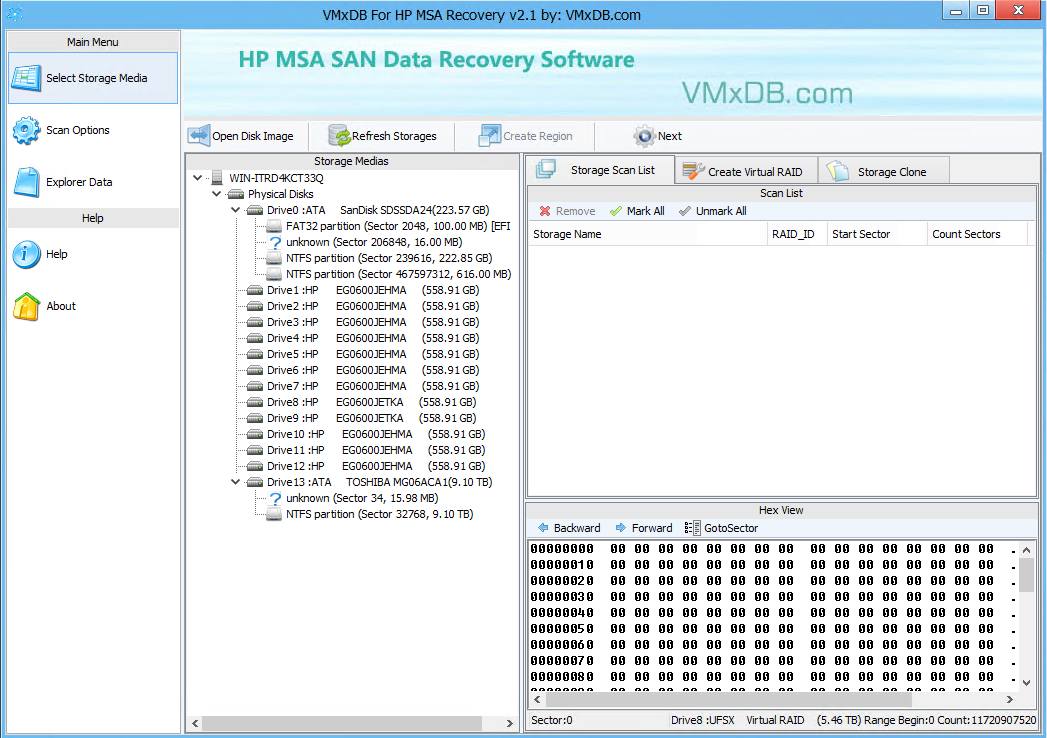Viewport: 1047px width, 738px height.
Task: Click the RAID_ID column header
Action: coord(797,234)
